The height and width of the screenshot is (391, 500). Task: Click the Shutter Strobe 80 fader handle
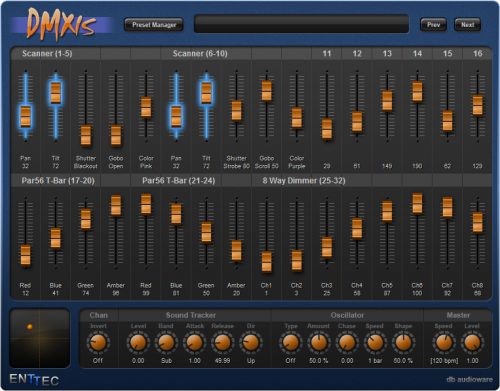point(237,110)
